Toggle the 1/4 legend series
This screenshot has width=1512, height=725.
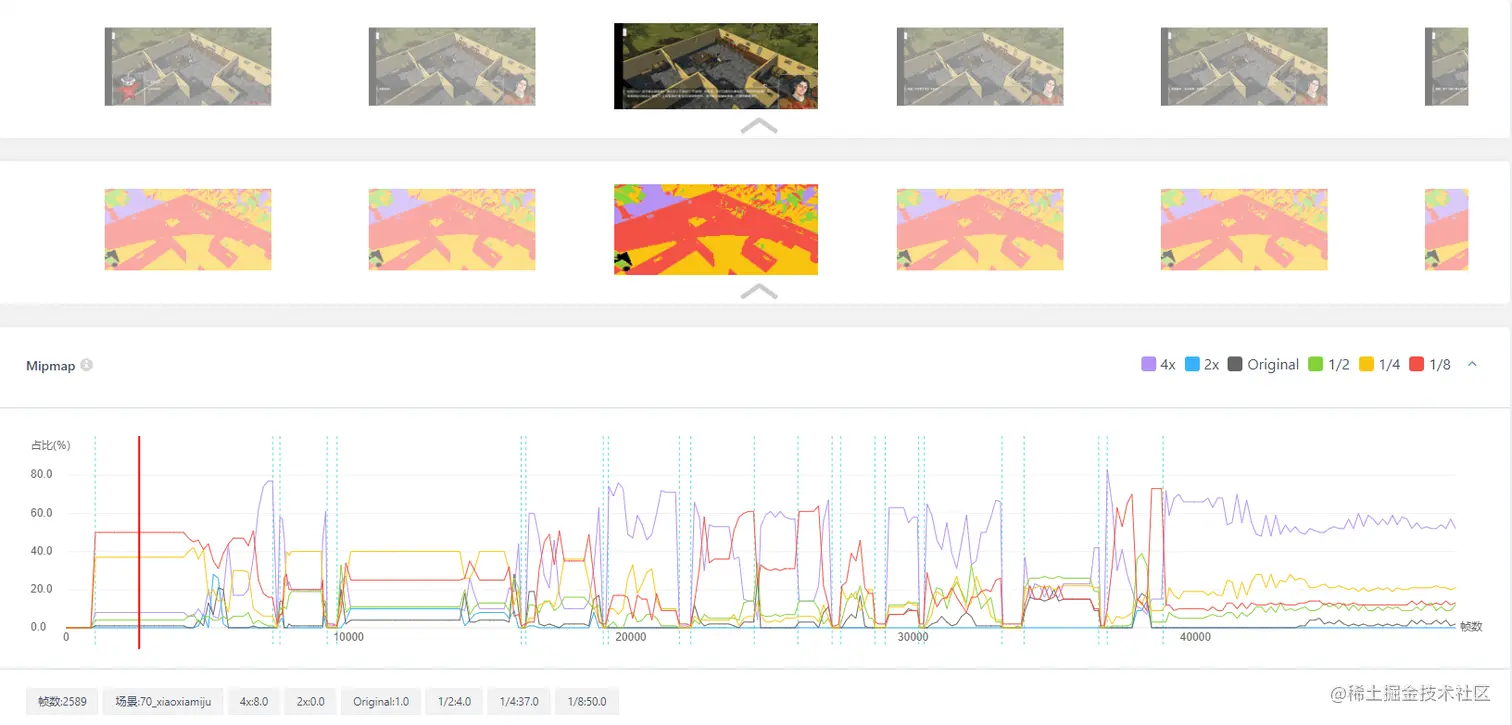[1379, 365]
